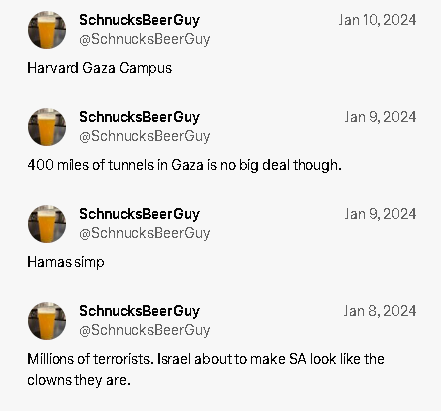Select the 'Hamas simp' post text
The width and height of the screenshot is (441, 411).
tap(66, 262)
